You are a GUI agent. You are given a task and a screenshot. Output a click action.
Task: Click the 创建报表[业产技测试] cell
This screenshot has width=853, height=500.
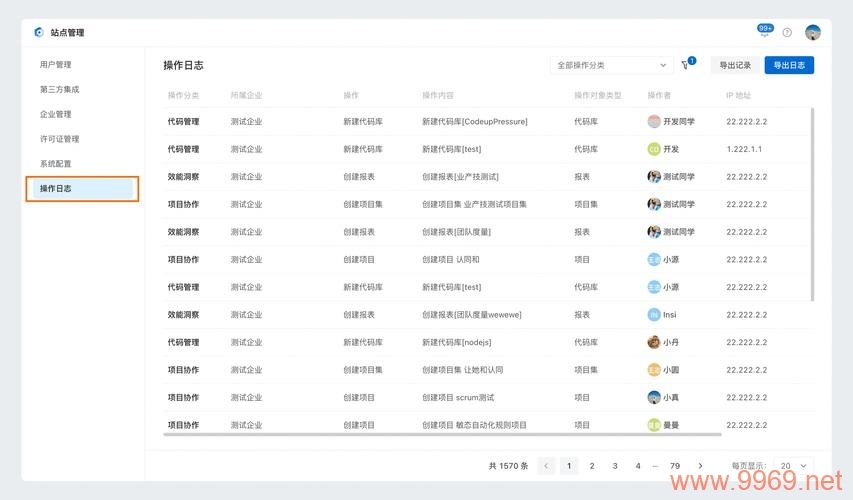[x=460, y=177]
